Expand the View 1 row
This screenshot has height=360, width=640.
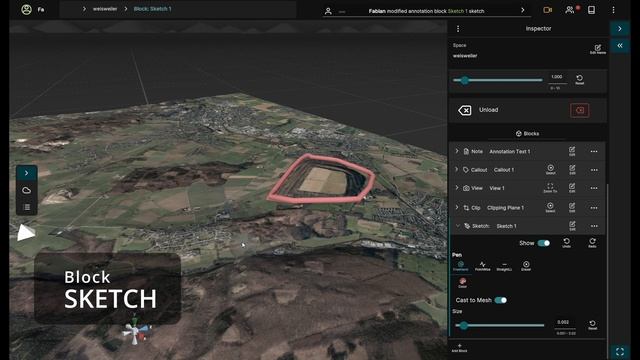457,188
